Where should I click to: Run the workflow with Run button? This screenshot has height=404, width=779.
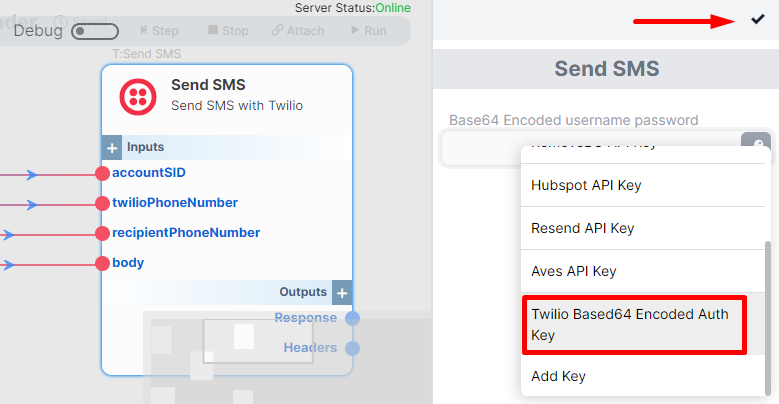(x=369, y=31)
